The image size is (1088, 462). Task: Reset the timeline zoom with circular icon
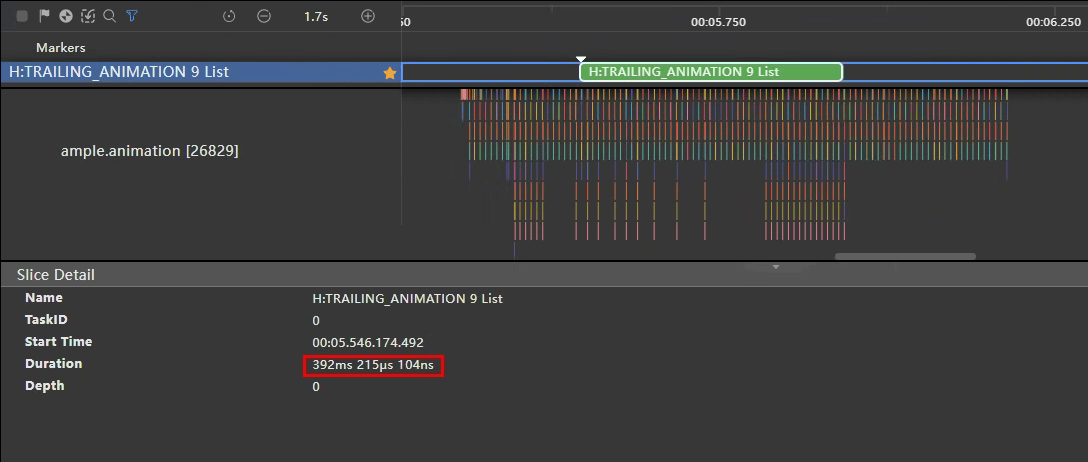(x=229, y=16)
